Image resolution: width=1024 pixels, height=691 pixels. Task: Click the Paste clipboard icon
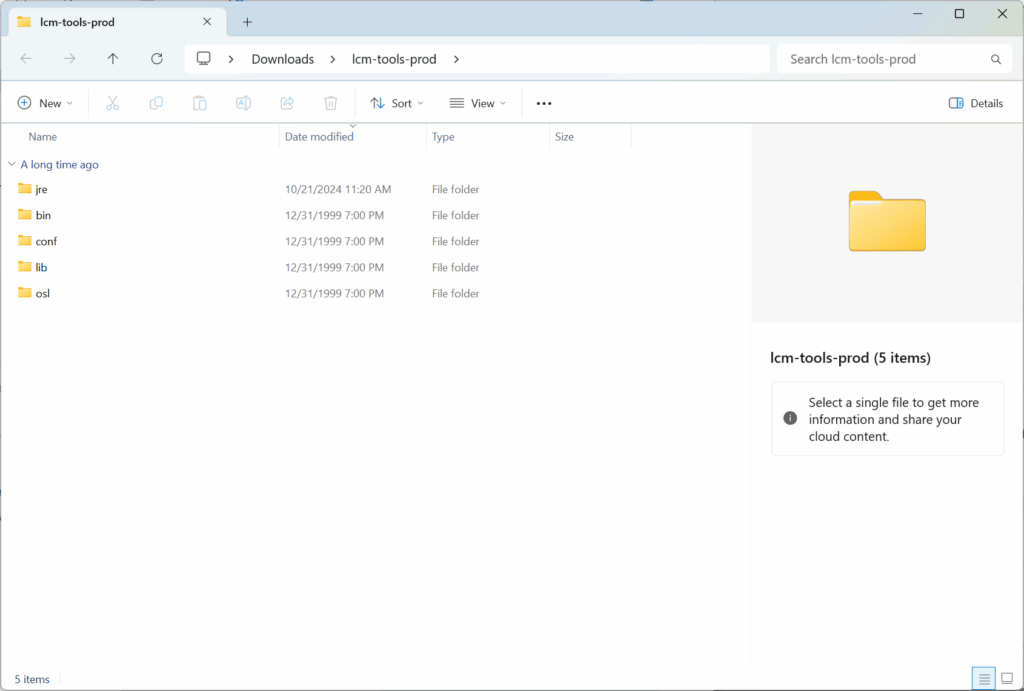[x=200, y=103]
